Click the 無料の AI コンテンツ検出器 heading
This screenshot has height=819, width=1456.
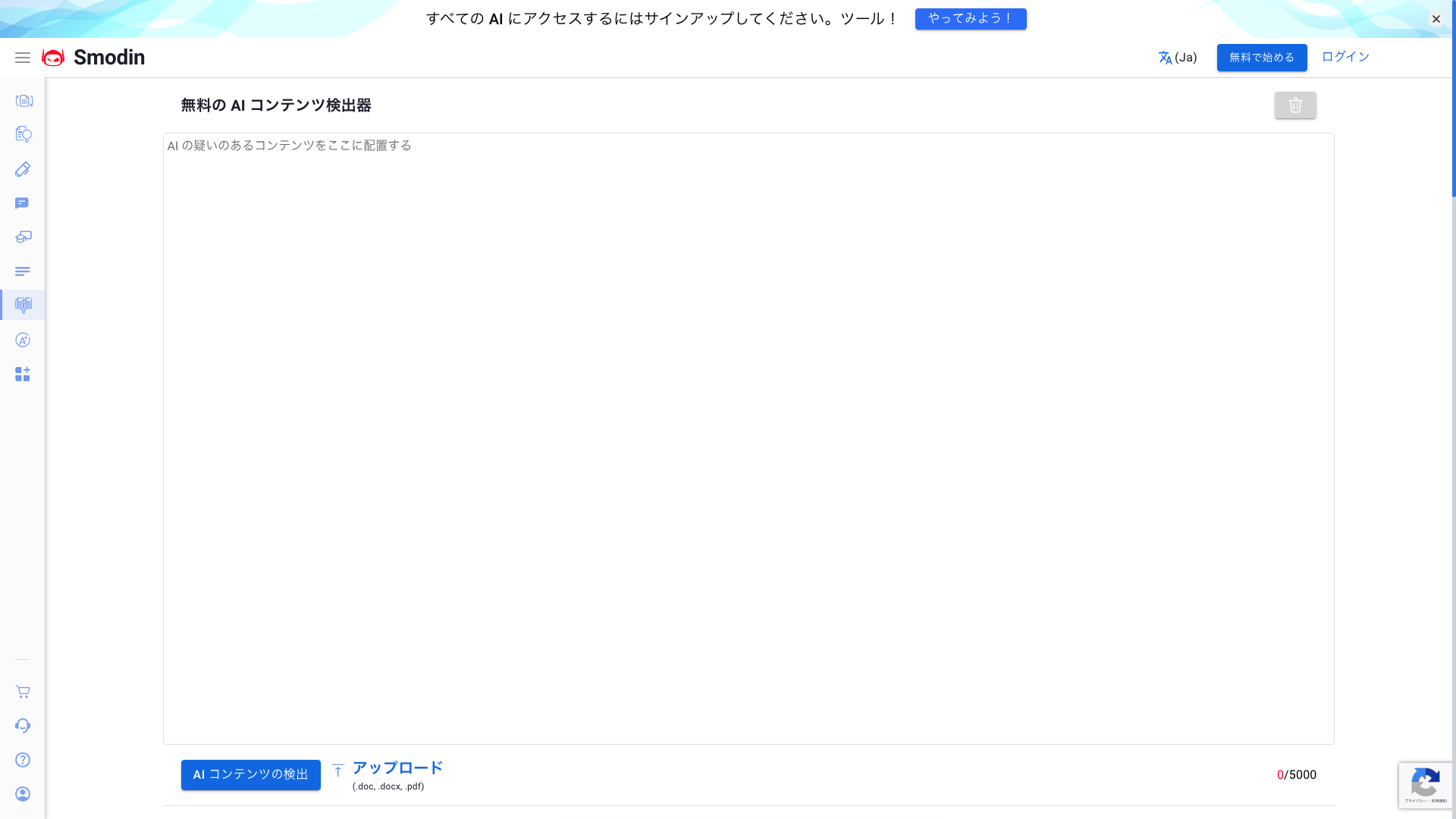point(276,105)
